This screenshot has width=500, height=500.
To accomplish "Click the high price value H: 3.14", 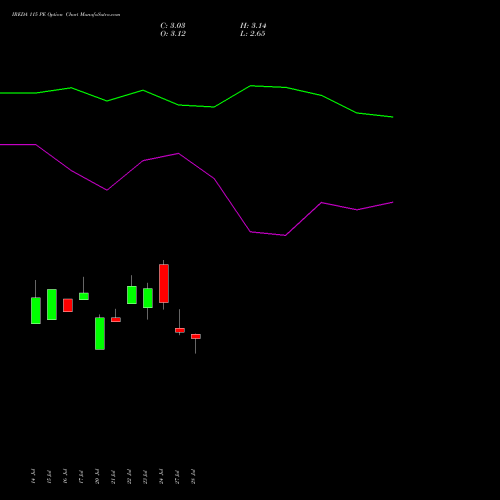I will (x=253, y=26).
